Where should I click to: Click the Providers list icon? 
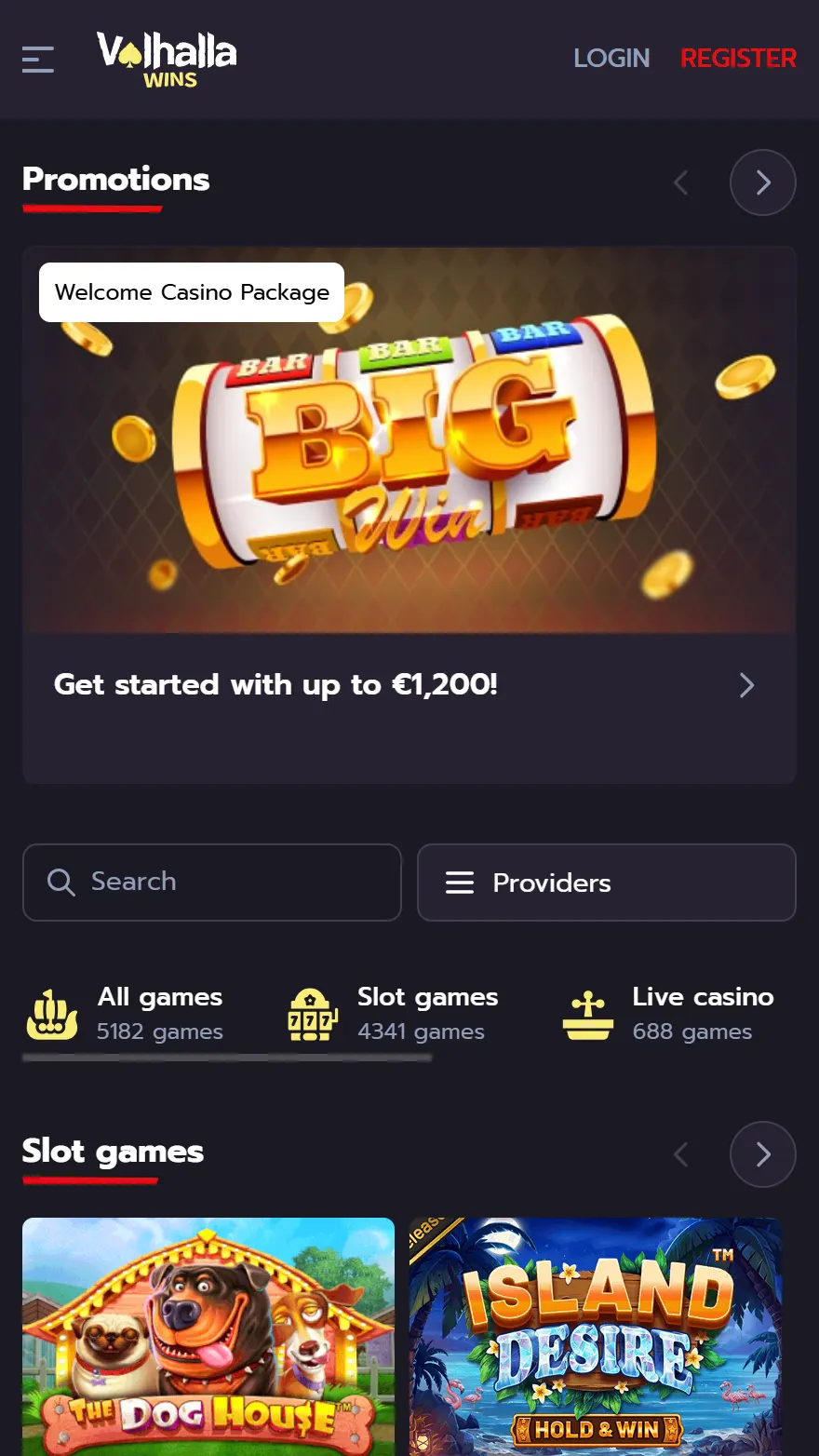click(x=460, y=883)
